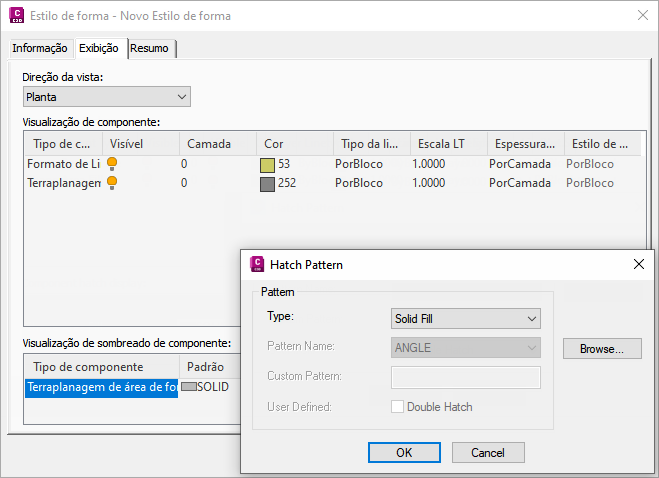Image resolution: width=659 pixels, height=478 pixels.
Task: Open the Direção da vista Planta dropdown
Action: click(x=107, y=97)
